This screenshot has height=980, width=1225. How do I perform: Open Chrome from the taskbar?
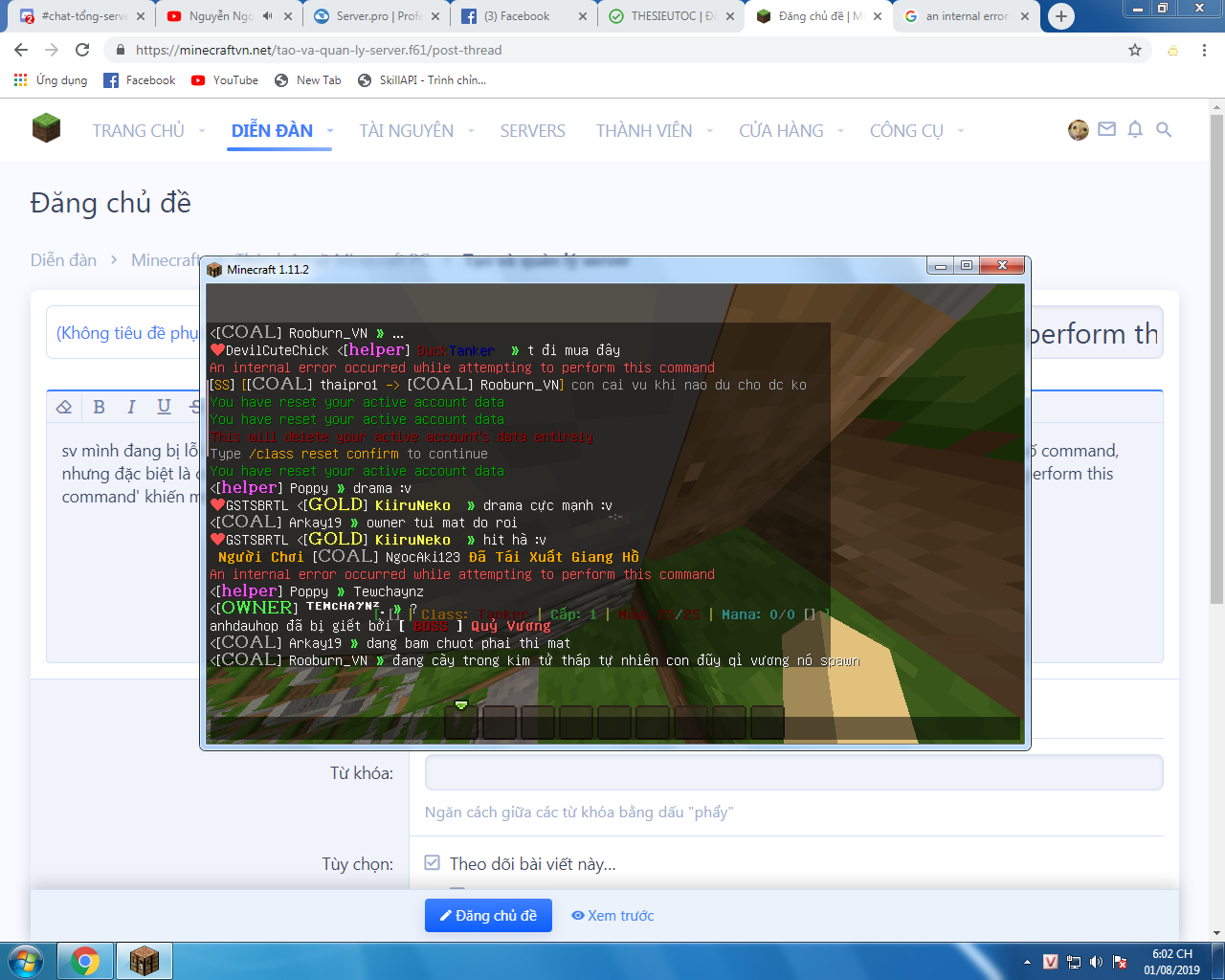(x=85, y=961)
